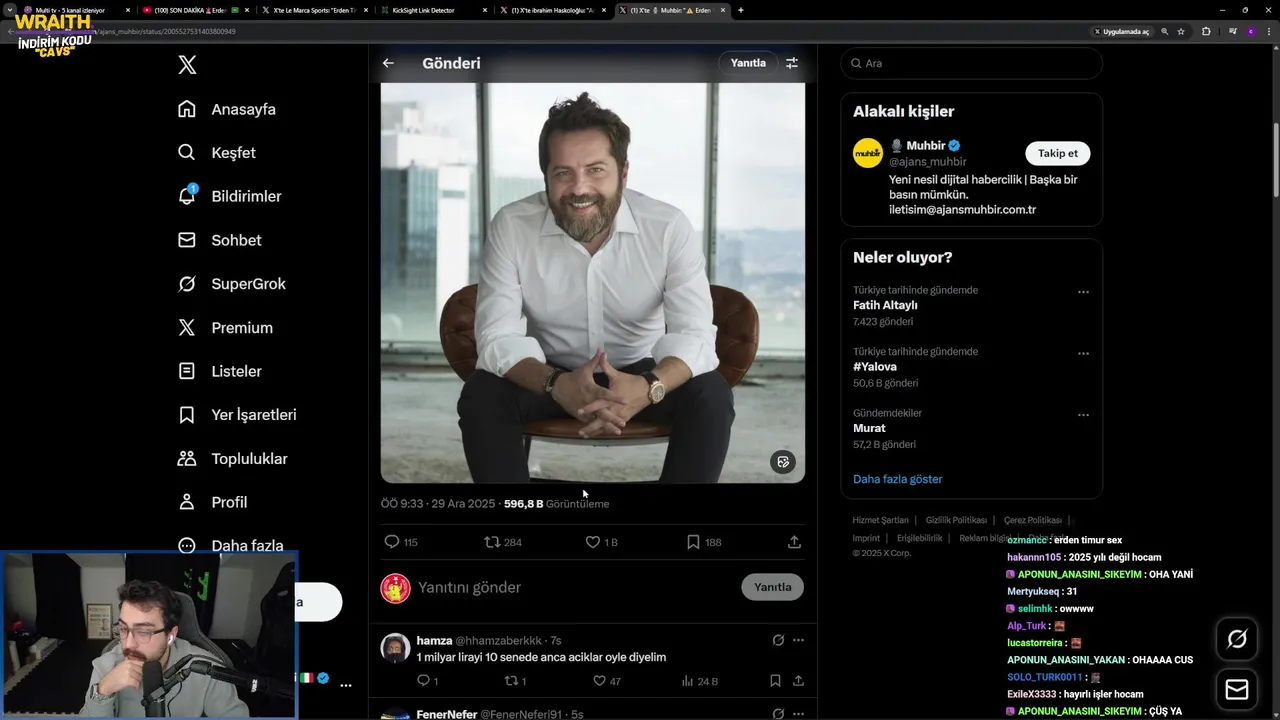The image size is (1280, 720).
Task: Open the floating Grok icon button
Action: point(1237,639)
